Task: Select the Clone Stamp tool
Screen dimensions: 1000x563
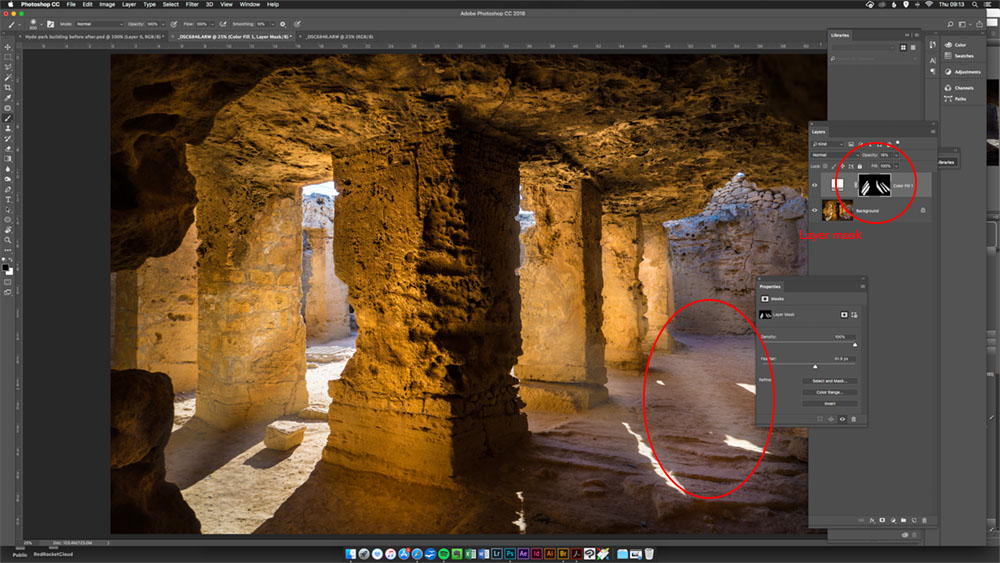Action: point(8,128)
